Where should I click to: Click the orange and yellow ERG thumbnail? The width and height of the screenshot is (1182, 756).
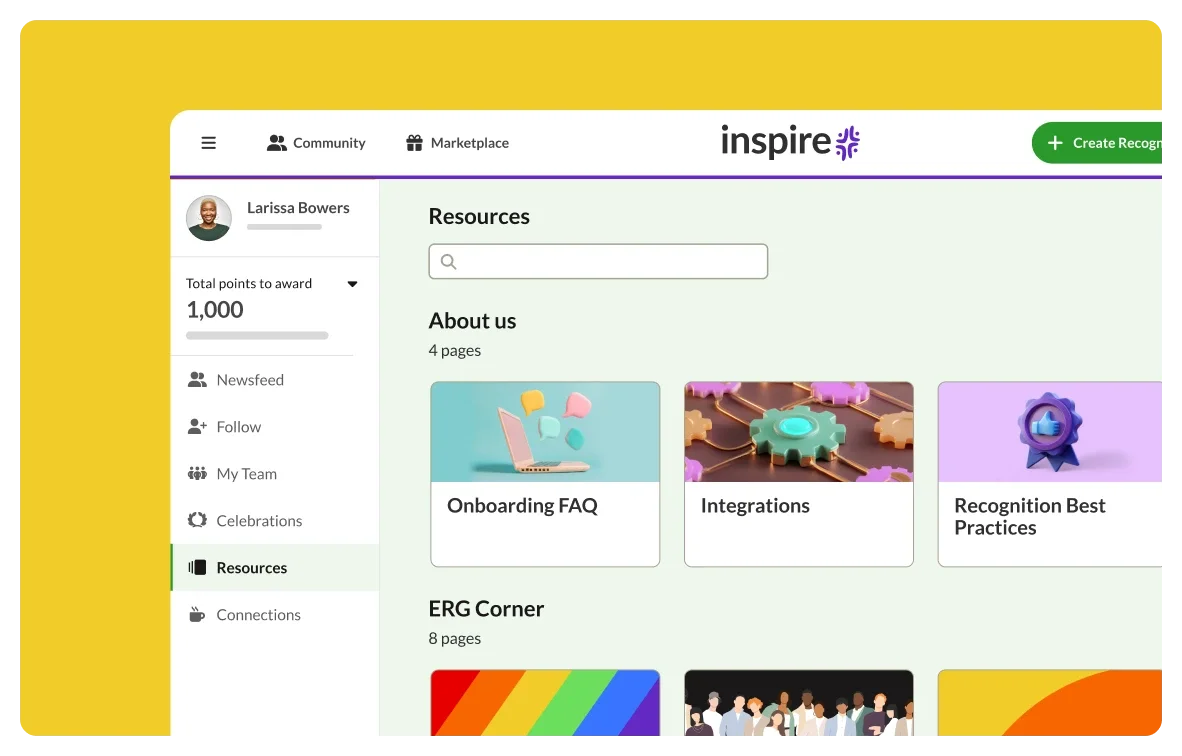1050,702
